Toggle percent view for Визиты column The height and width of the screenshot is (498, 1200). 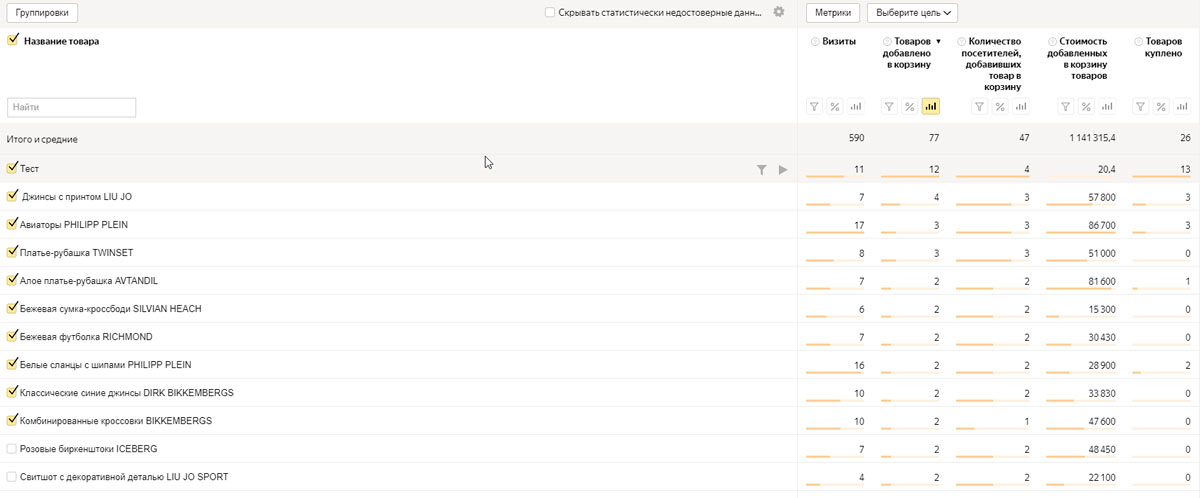[x=835, y=107]
